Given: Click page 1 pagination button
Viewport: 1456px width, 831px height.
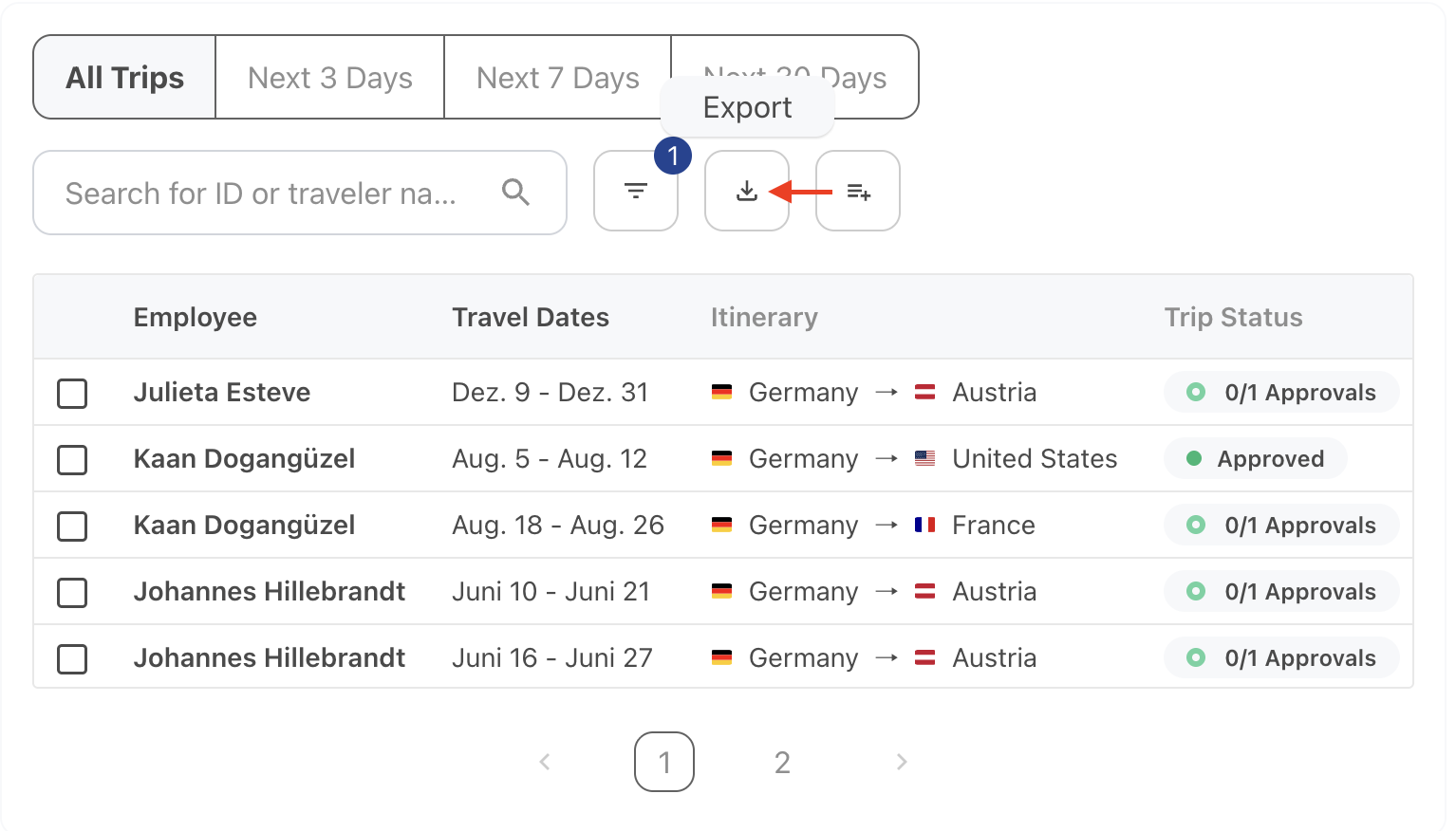Looking at the screenshot, I should click(x=664, y=762).
